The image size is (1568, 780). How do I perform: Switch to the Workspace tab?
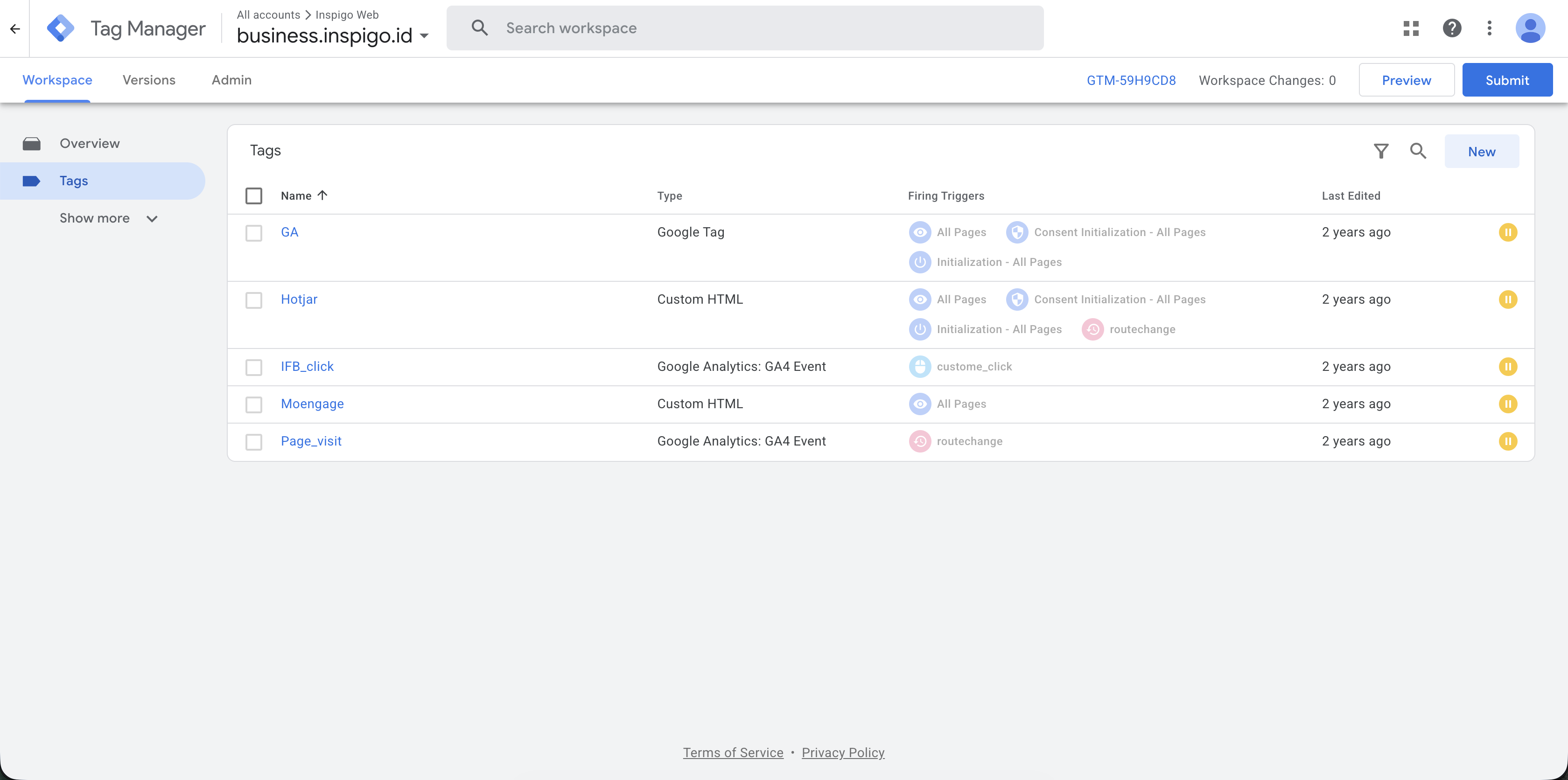pyautogui.click(x=57, y=80)
